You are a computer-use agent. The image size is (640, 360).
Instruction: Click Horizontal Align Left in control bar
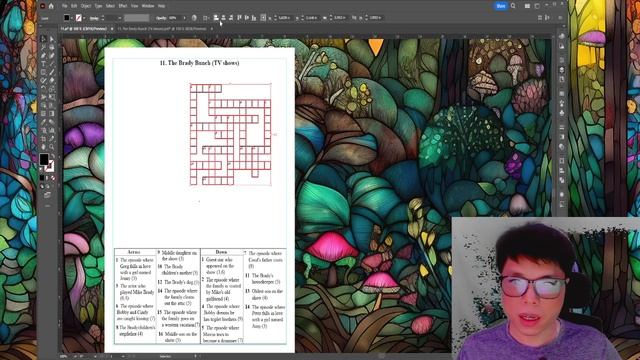(x=216, y=18)
